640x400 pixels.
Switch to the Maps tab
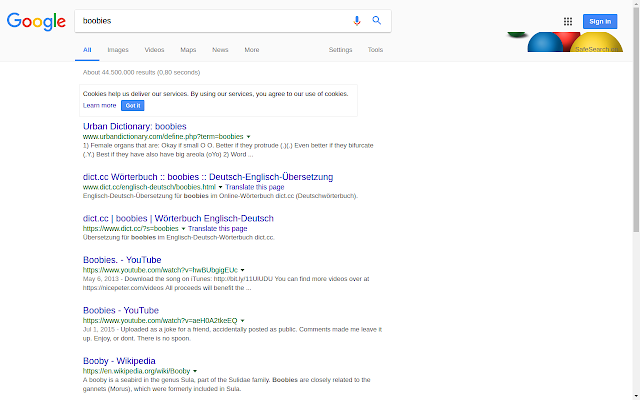pyautogui.click(x=188, y=50)
